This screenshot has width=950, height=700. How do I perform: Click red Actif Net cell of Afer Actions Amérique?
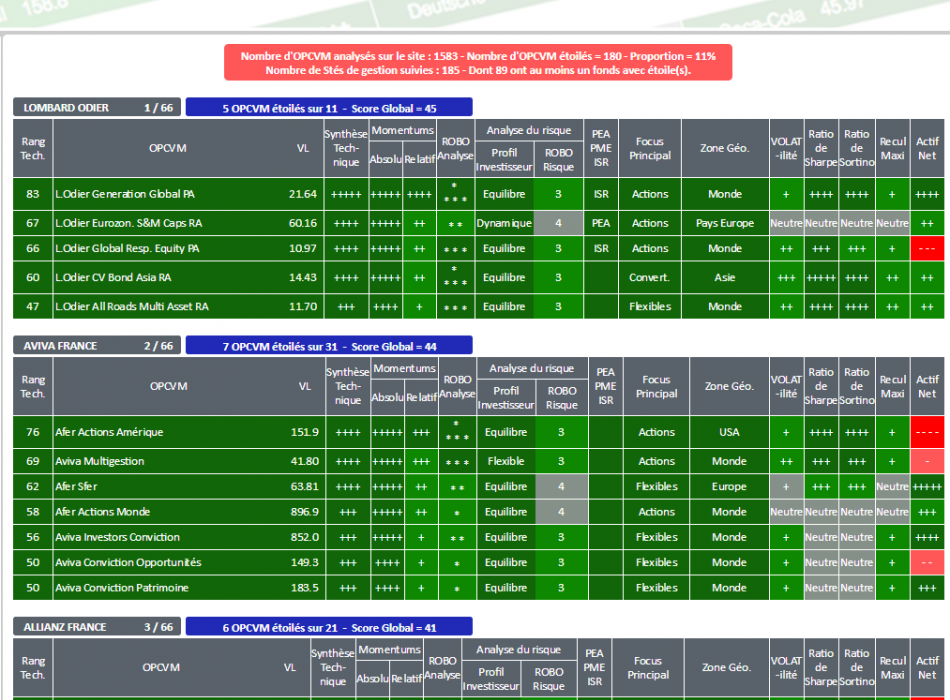pos(927,432)
